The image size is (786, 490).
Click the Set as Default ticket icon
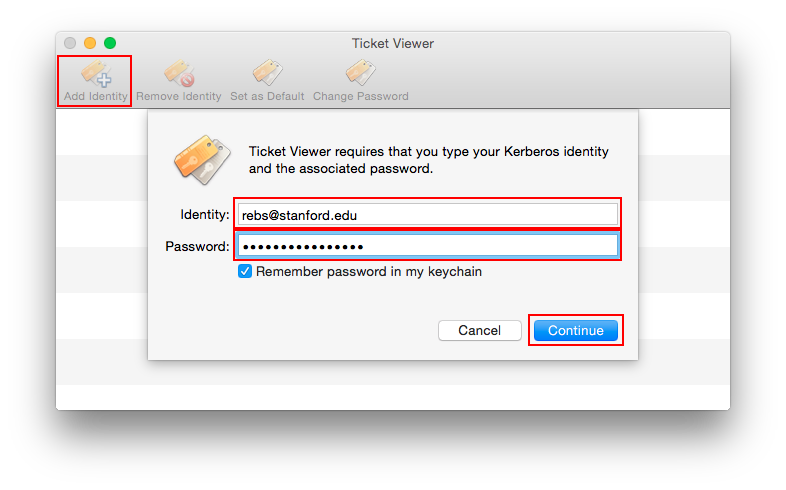(x=268, y=73)
